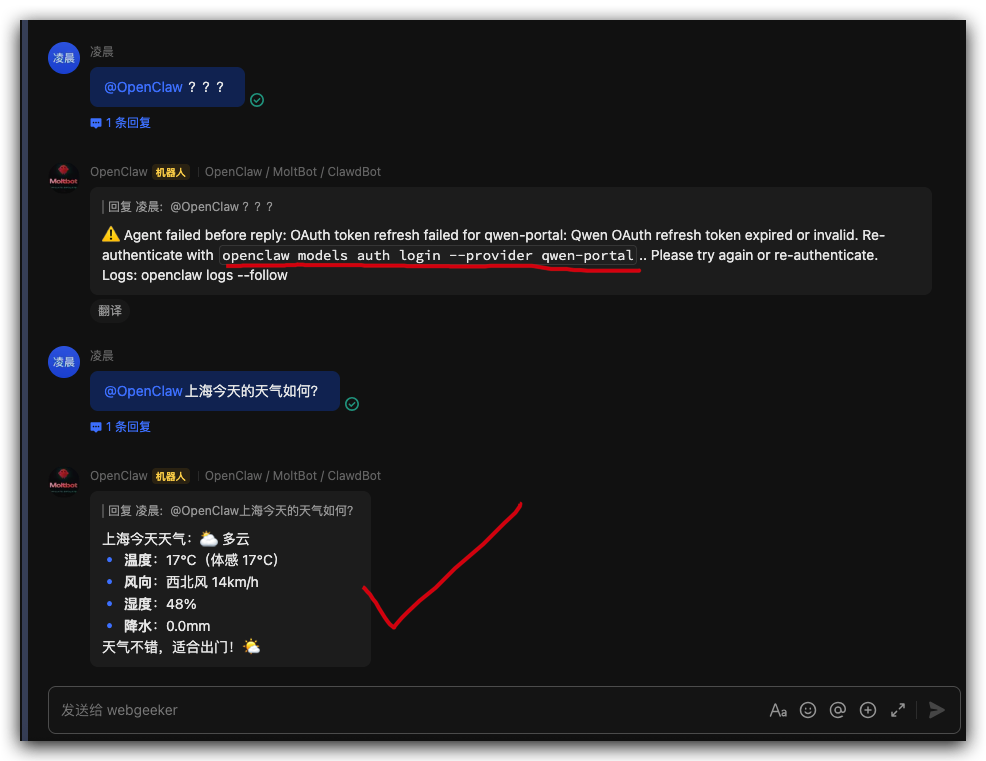The width and height of the screenshot is (986, 761).
Task: Click read-status checkmark beside ？？？ message
Action: pyautogui.click(x=257, y=100)
